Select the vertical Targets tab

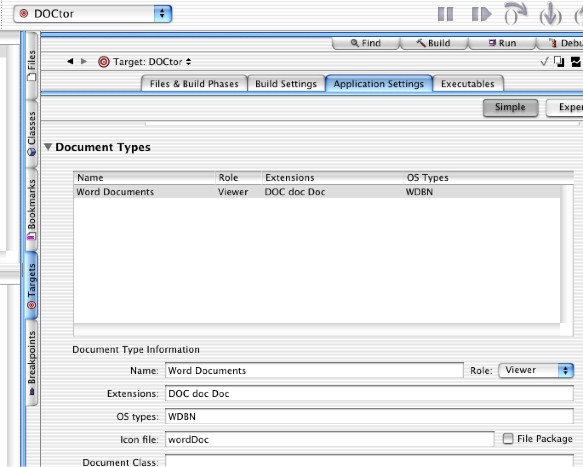coord(32,286)
